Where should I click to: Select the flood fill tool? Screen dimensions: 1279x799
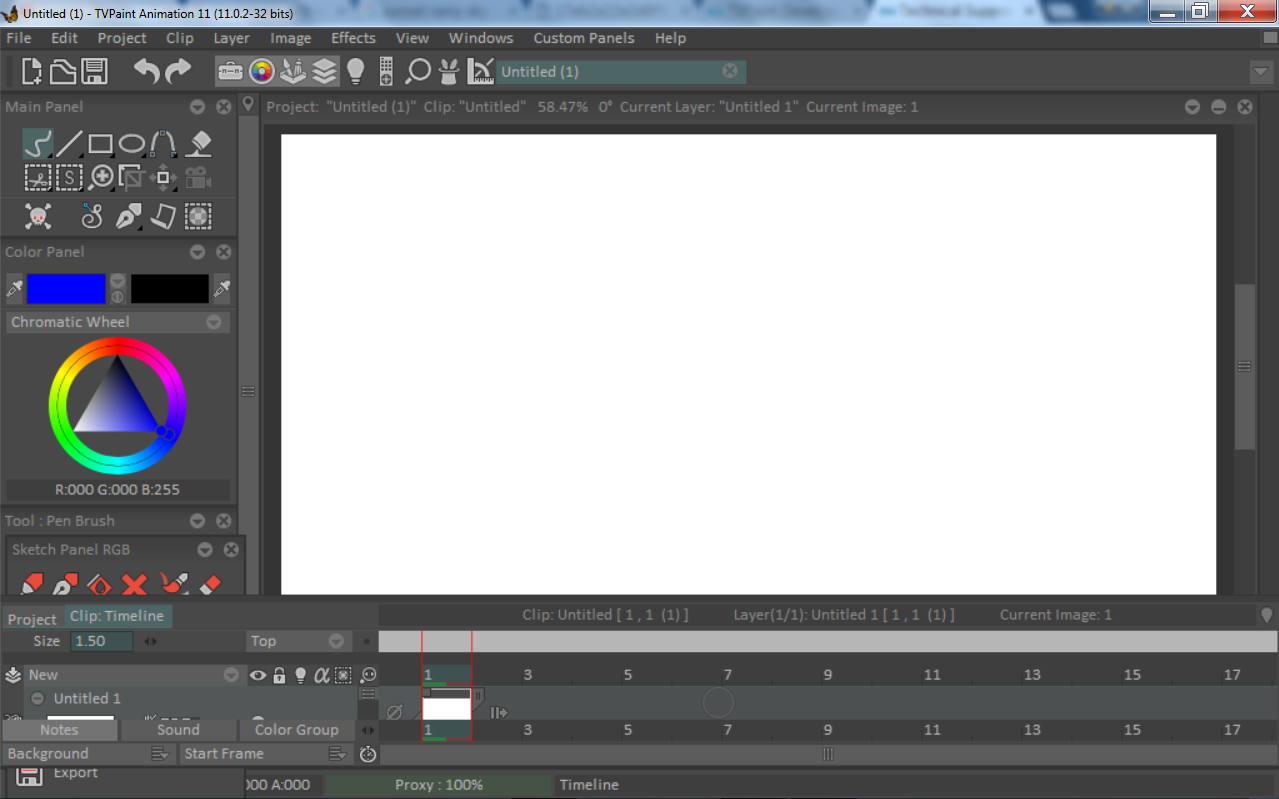(x=199, y=144)
